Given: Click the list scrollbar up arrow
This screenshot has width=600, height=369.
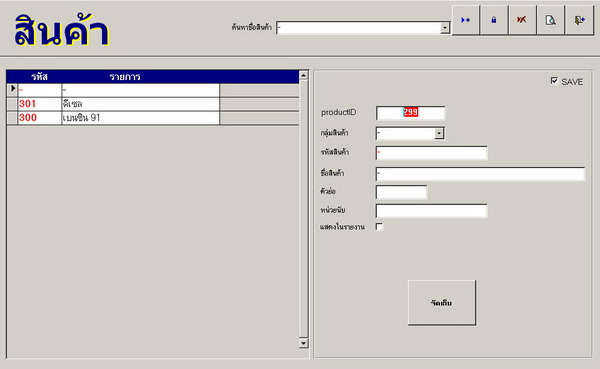Looking at the screenshot, I should coord(303,75).
